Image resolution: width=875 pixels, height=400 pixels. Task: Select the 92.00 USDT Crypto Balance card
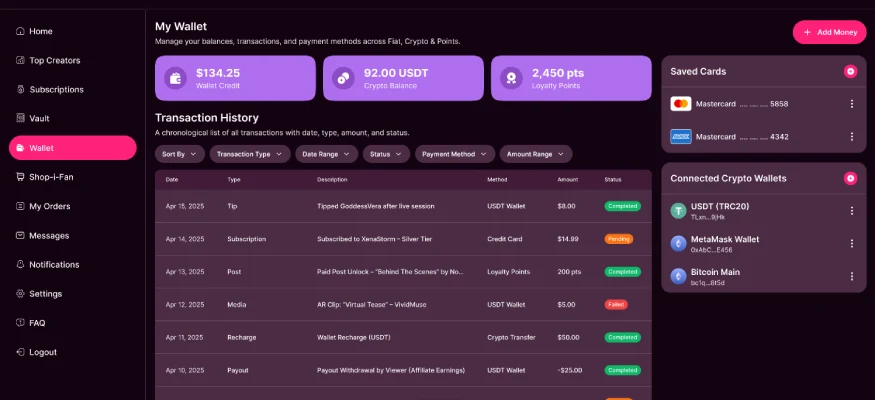click(403, 78)
